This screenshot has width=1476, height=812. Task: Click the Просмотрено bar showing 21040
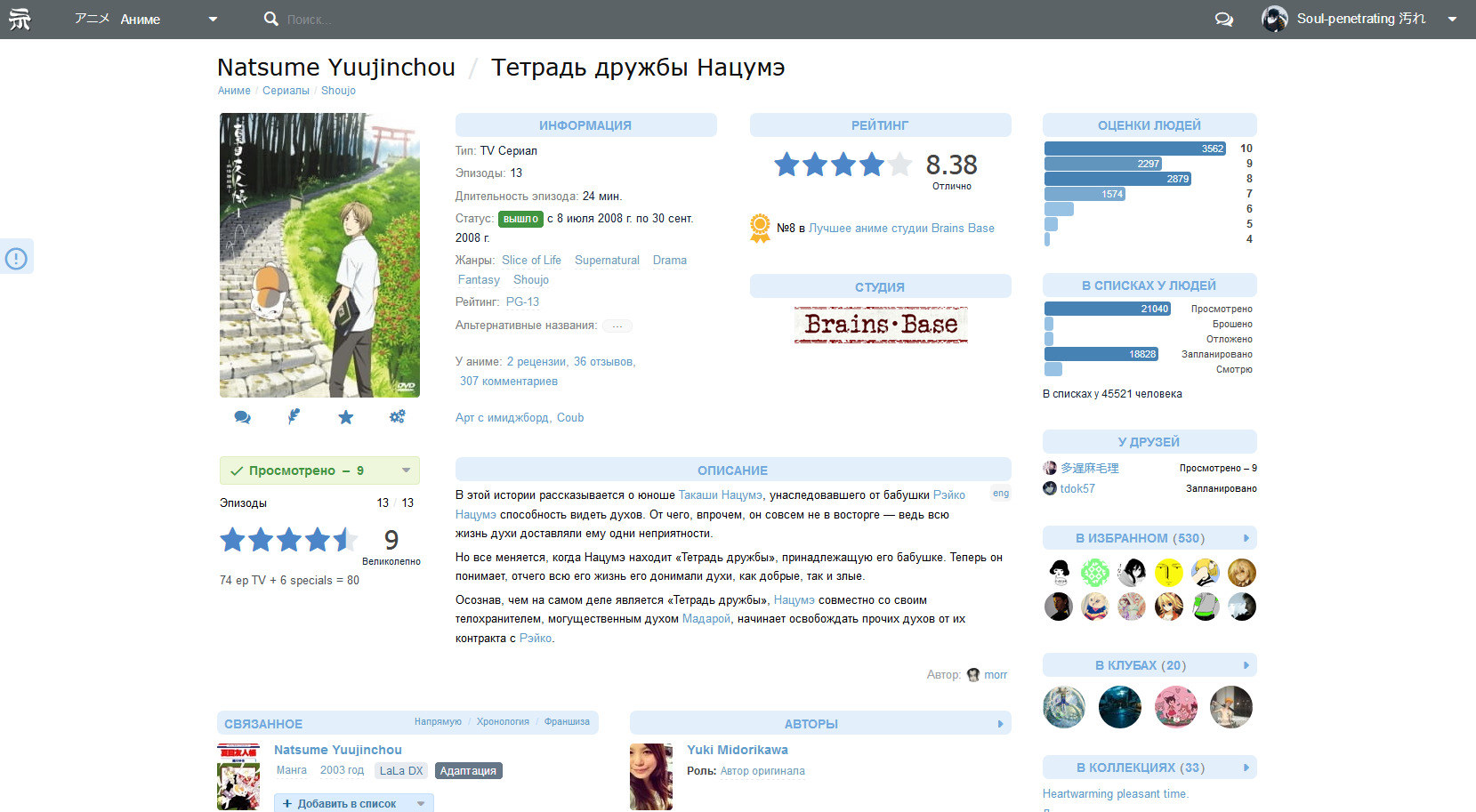click(x=1108, y=309)
